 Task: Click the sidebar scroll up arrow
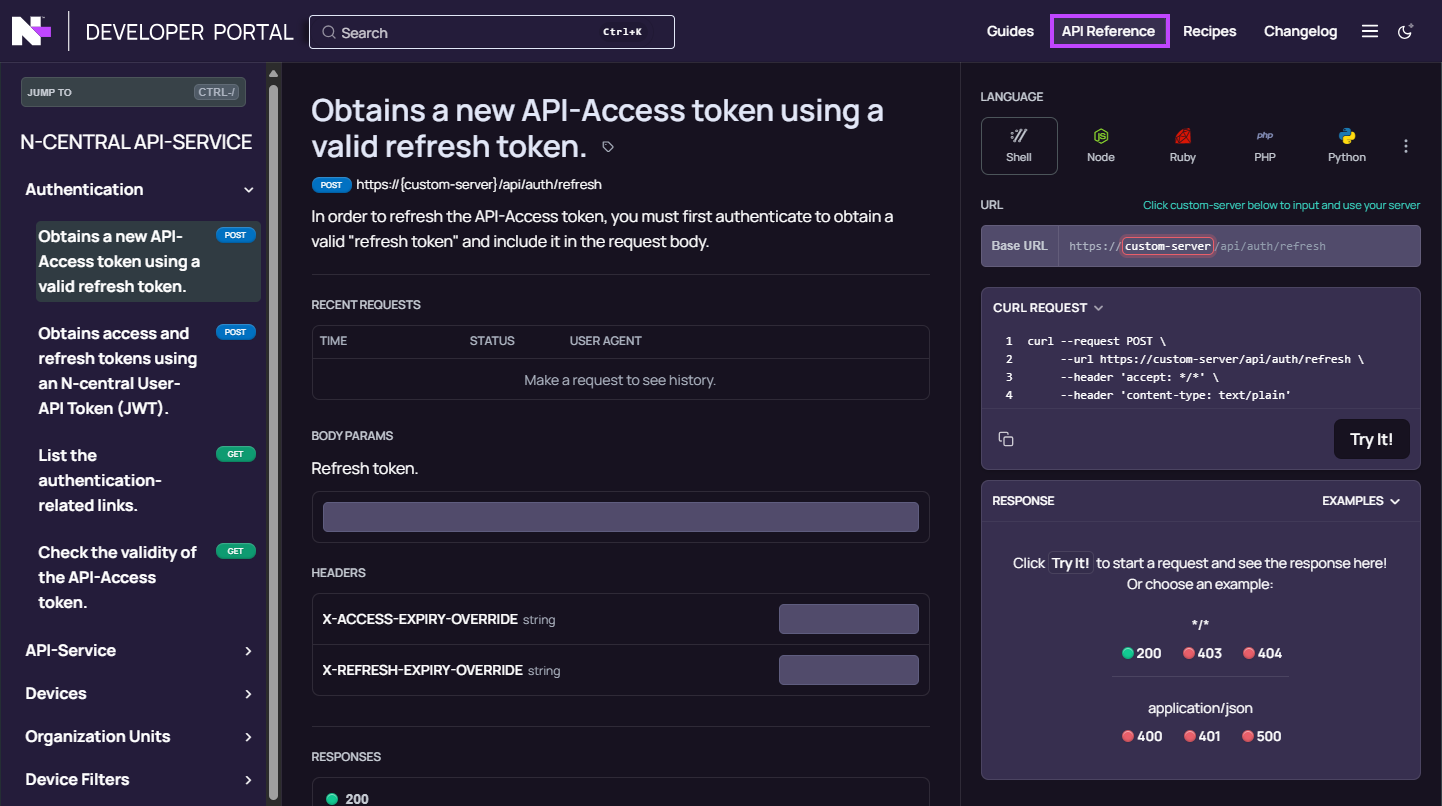273,72
